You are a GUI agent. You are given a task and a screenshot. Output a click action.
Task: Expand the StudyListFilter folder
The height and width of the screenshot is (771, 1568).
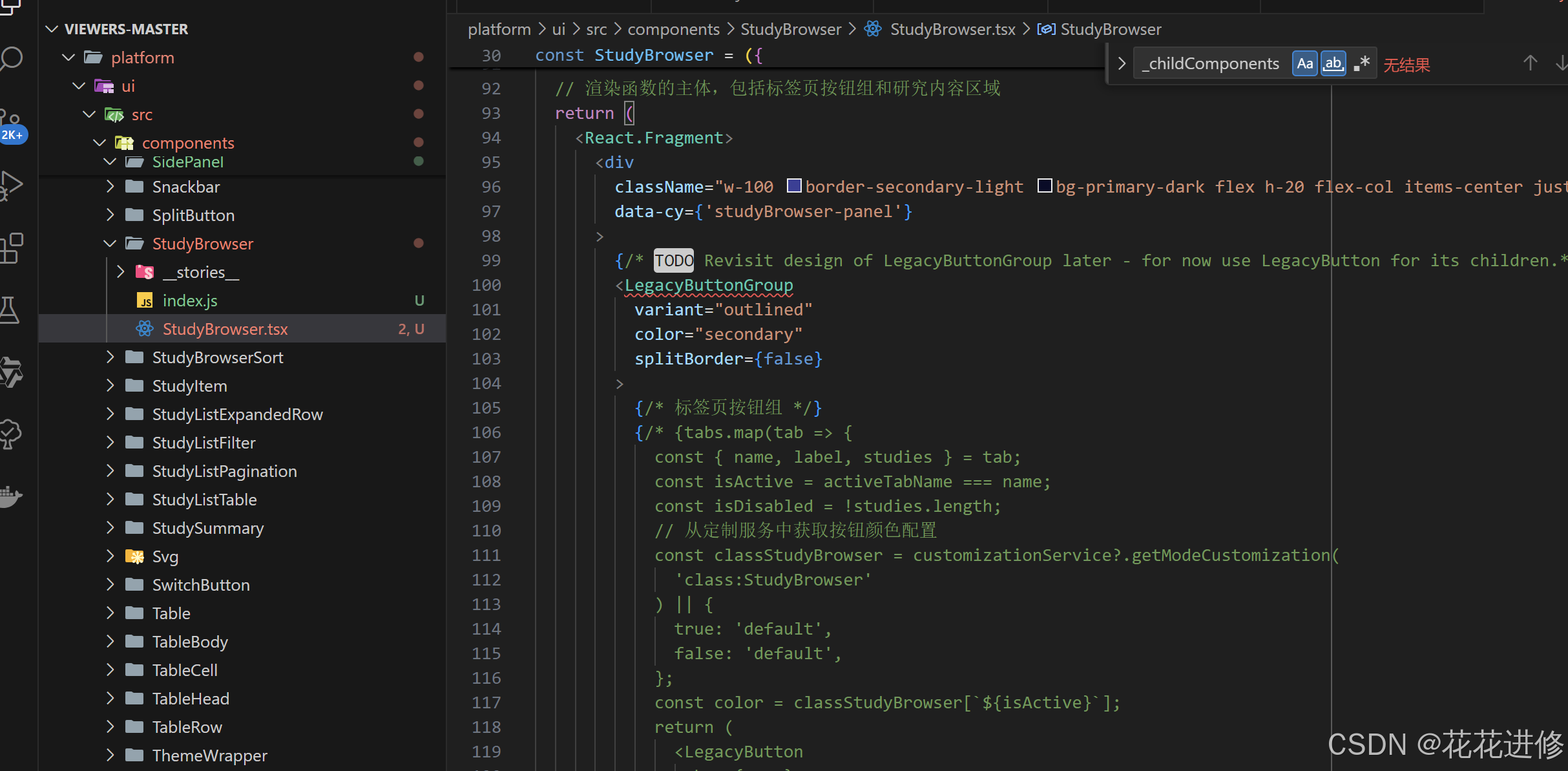tap(110, 443)
